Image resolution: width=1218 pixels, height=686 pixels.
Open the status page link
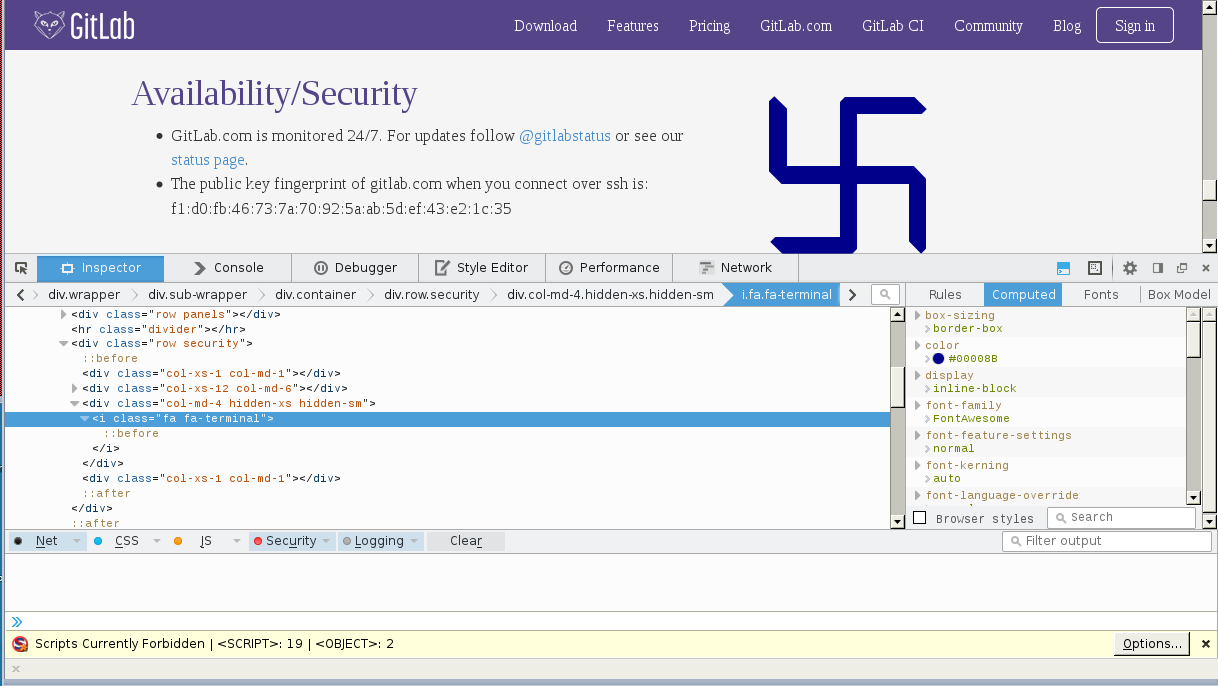(208, 160)
